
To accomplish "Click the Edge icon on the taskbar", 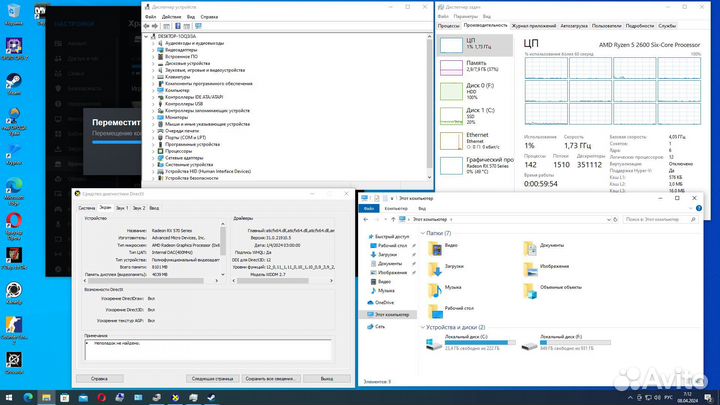I will pos(28,398).
